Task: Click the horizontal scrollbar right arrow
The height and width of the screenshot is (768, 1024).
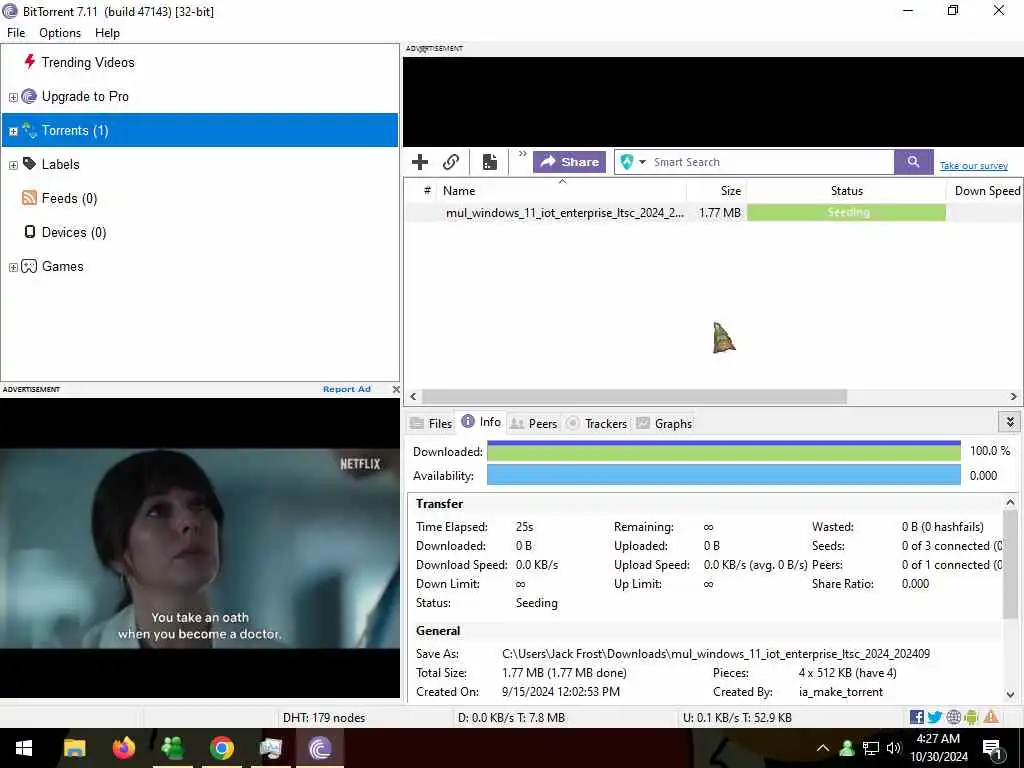Action: coord(1014,396)
